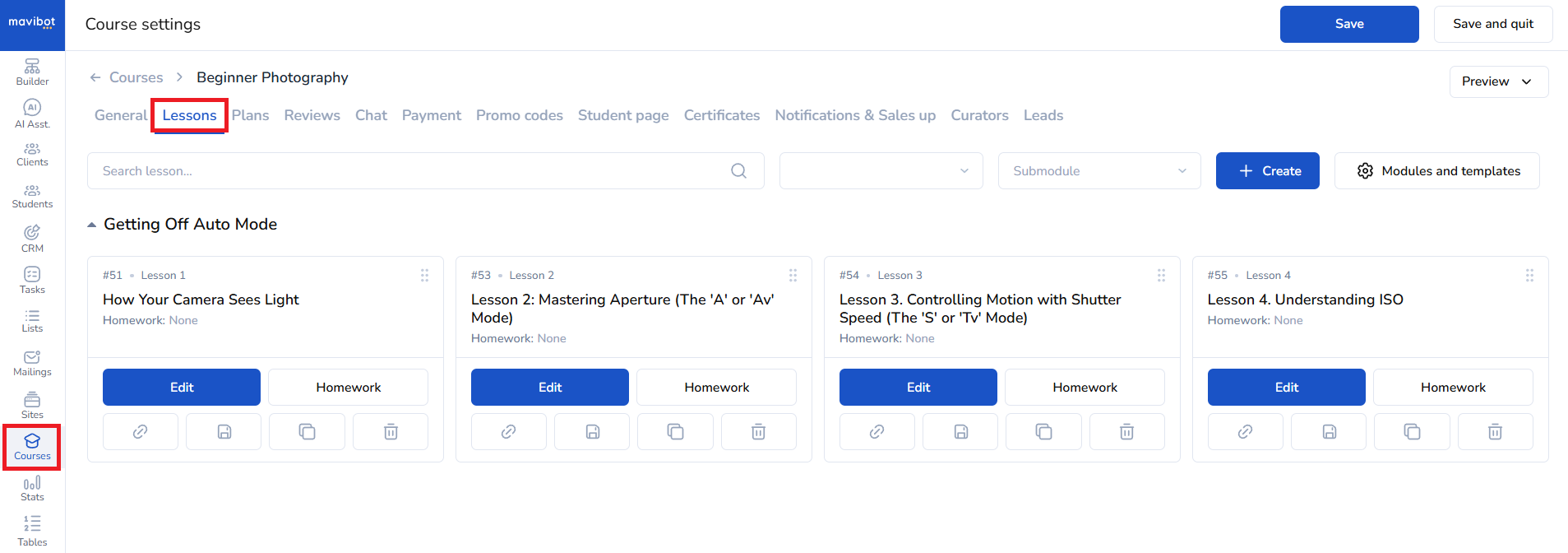This screenshot has height=553, width=1568.
Task: Open the AI Assistant in the sidebar
Action: pos(32,114)
